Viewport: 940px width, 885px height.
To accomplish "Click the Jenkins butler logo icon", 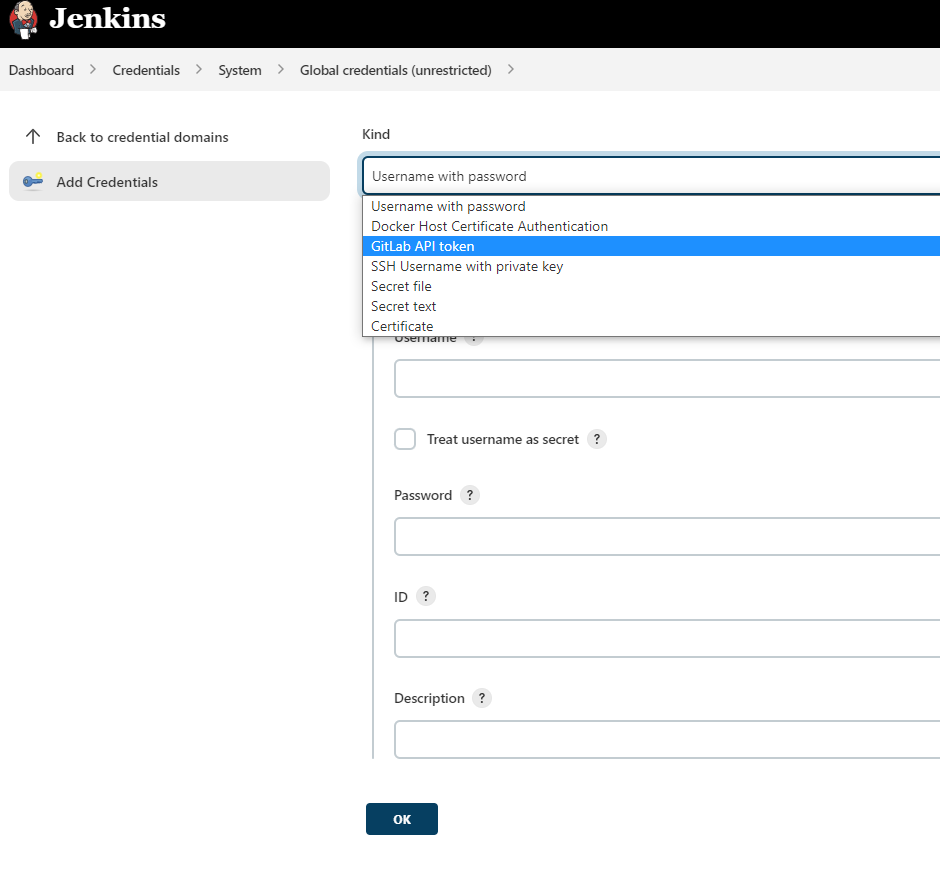I will click(x=23, y=20).
